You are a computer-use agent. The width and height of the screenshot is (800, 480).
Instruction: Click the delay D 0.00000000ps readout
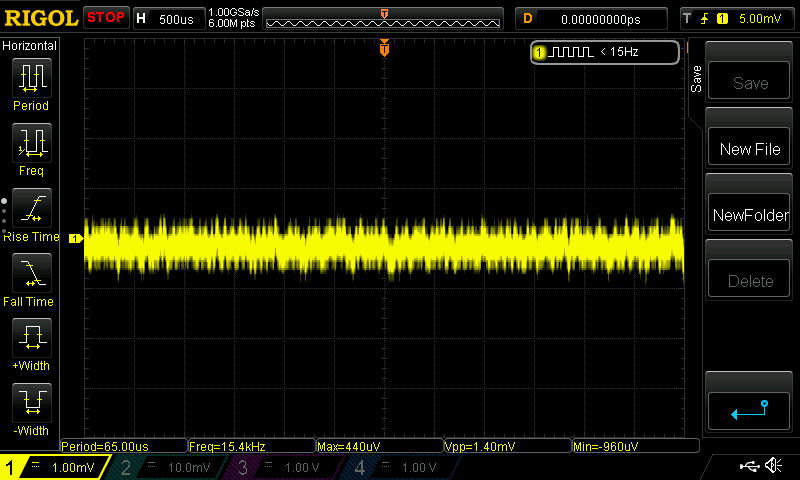tap(591, 19)
